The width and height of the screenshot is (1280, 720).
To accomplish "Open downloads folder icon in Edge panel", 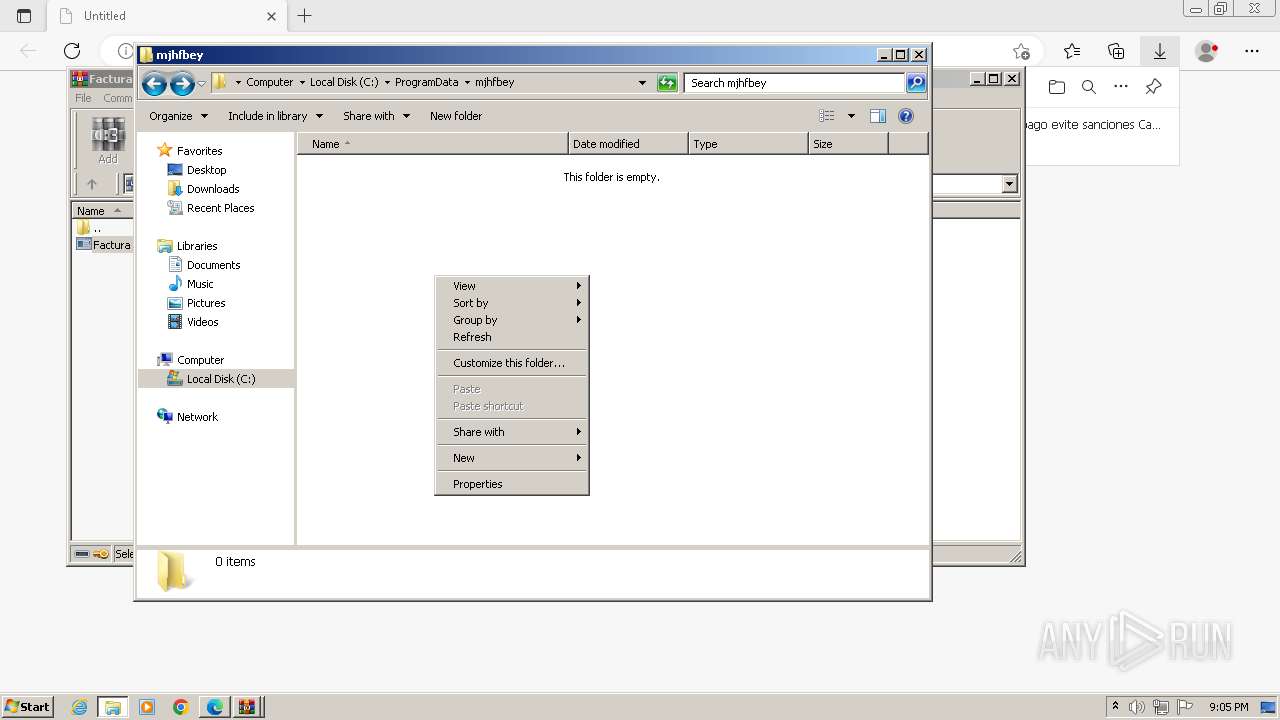I will 1057,87.
